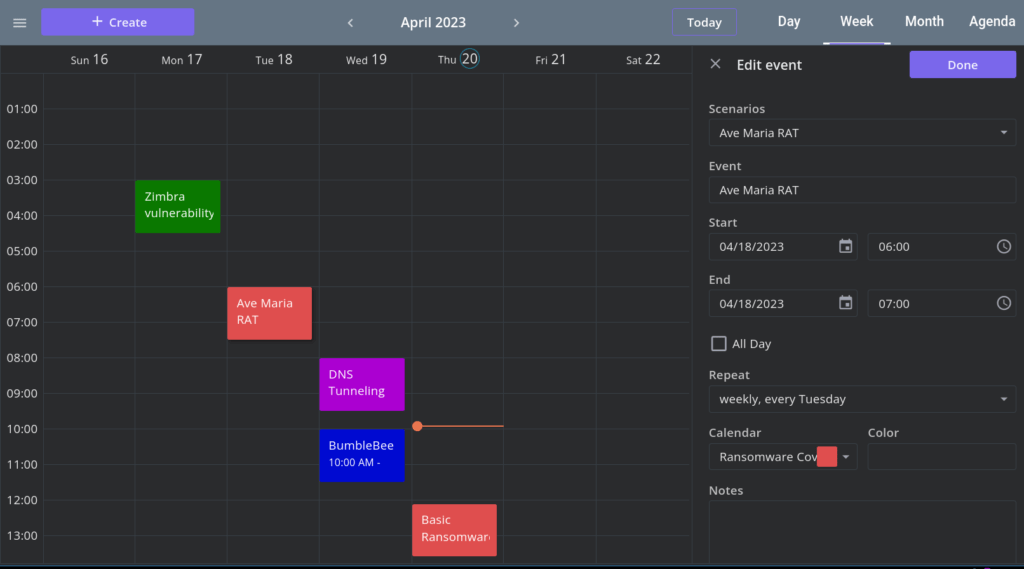This screenshot has width=1024, height=569.
Task: Click the current time marker dot
Action: (417, 426)
